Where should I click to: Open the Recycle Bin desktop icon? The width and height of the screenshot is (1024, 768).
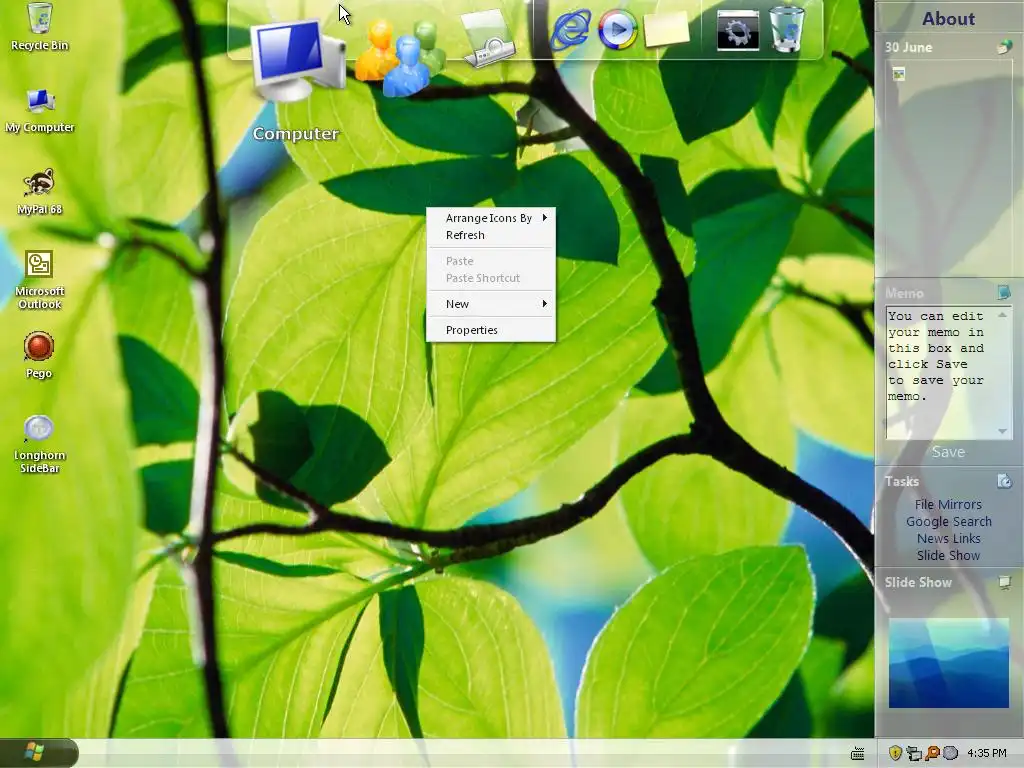click(39, 27)
